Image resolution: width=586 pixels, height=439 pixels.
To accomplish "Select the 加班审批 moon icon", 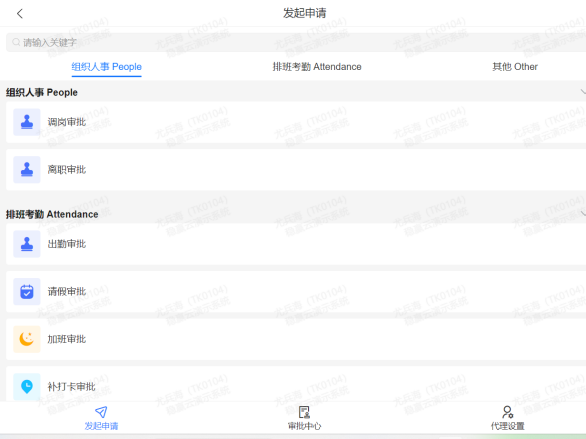I will [27, 339].
